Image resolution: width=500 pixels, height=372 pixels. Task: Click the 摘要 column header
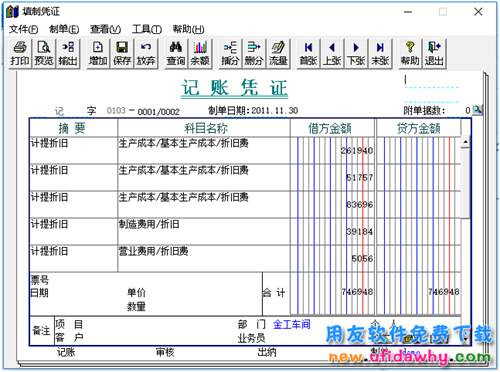[73, 128]
